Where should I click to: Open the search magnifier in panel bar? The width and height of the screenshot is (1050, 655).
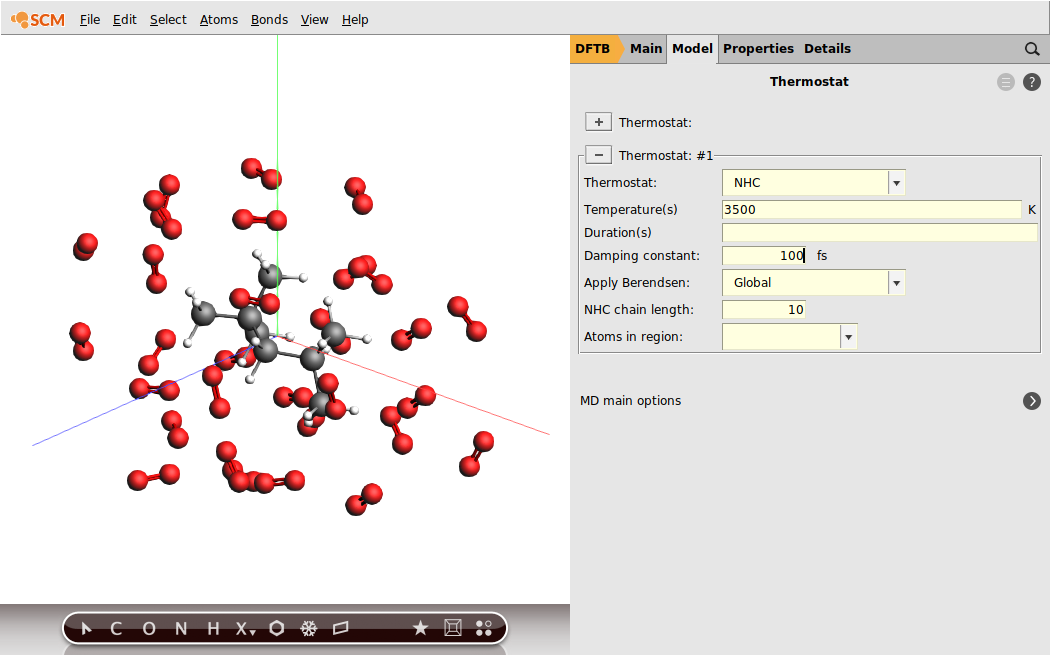pos(1032,49)
